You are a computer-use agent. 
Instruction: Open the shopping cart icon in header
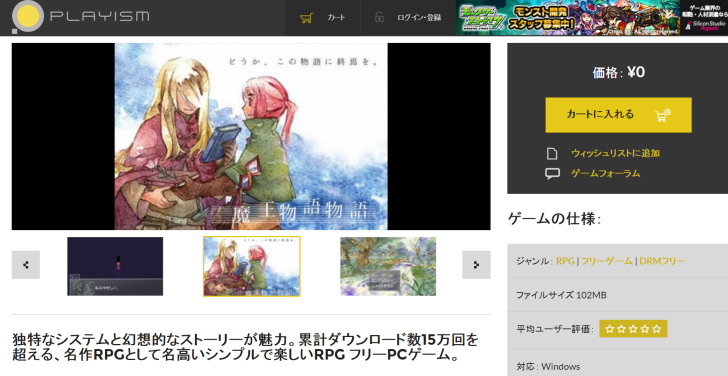point(306,18)
